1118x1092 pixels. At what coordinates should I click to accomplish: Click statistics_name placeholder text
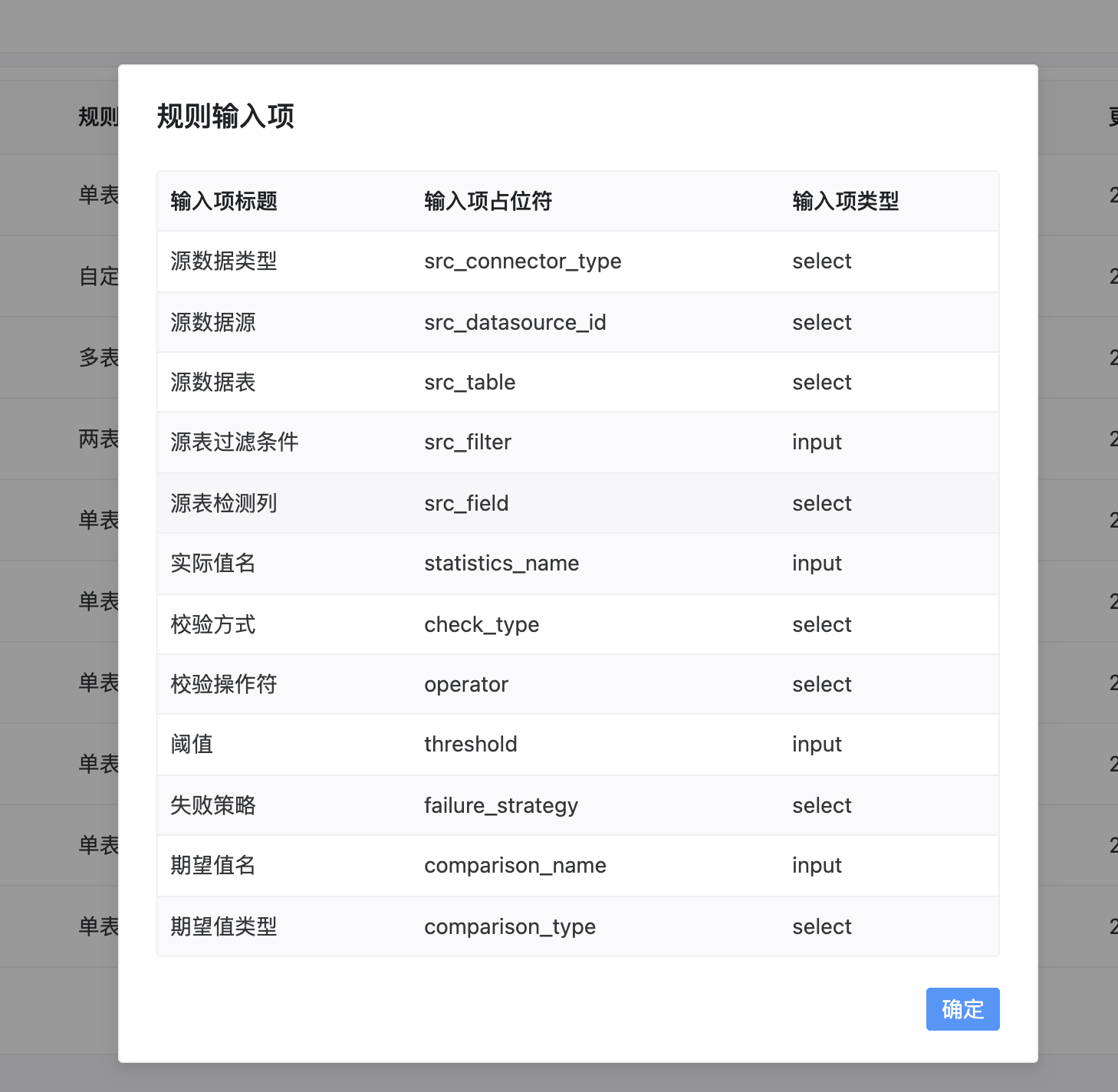click(501, 564)
